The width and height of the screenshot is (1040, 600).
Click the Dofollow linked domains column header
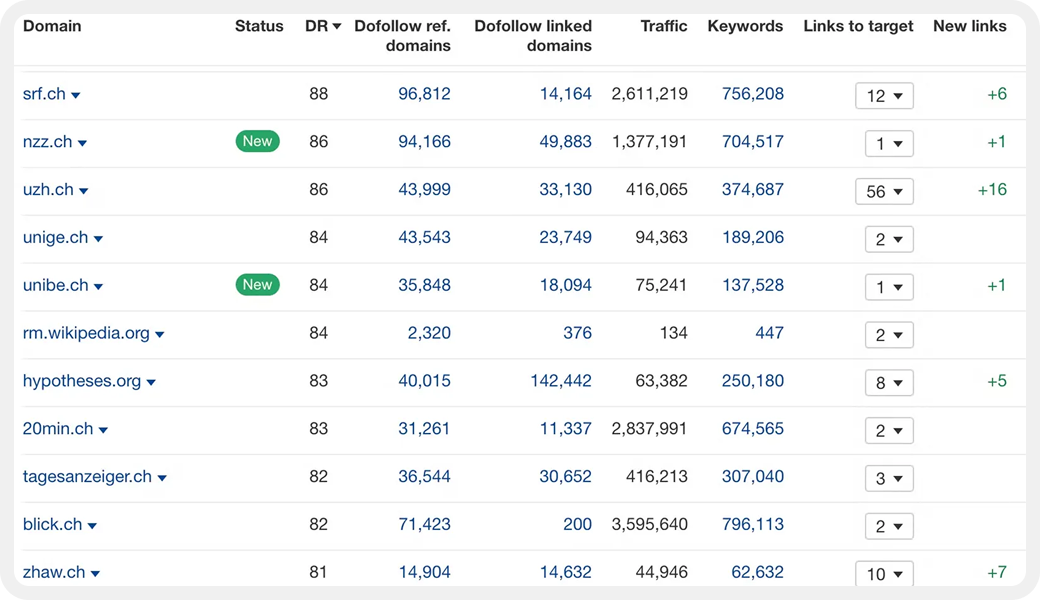(533, 36)
